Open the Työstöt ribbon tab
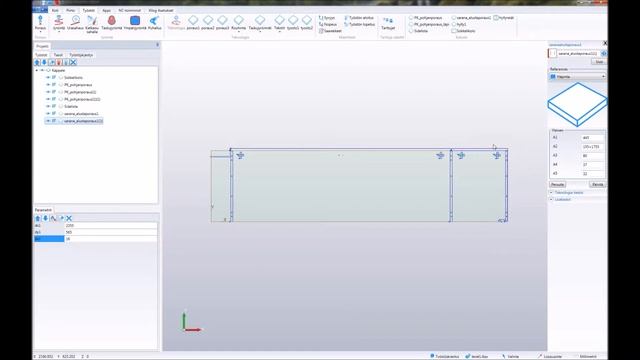Screen dimensions: 640x360 [x=89, y=10]
